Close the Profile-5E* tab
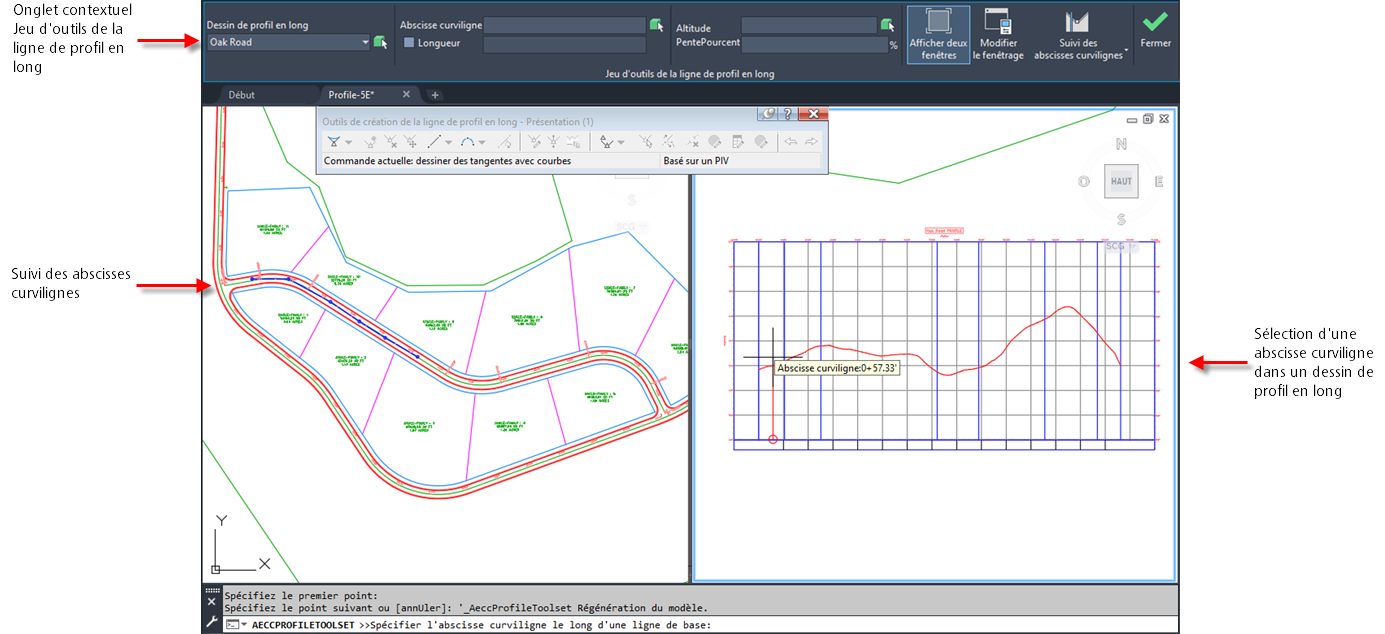1385x634 pixels. click(x=406, y=94)
